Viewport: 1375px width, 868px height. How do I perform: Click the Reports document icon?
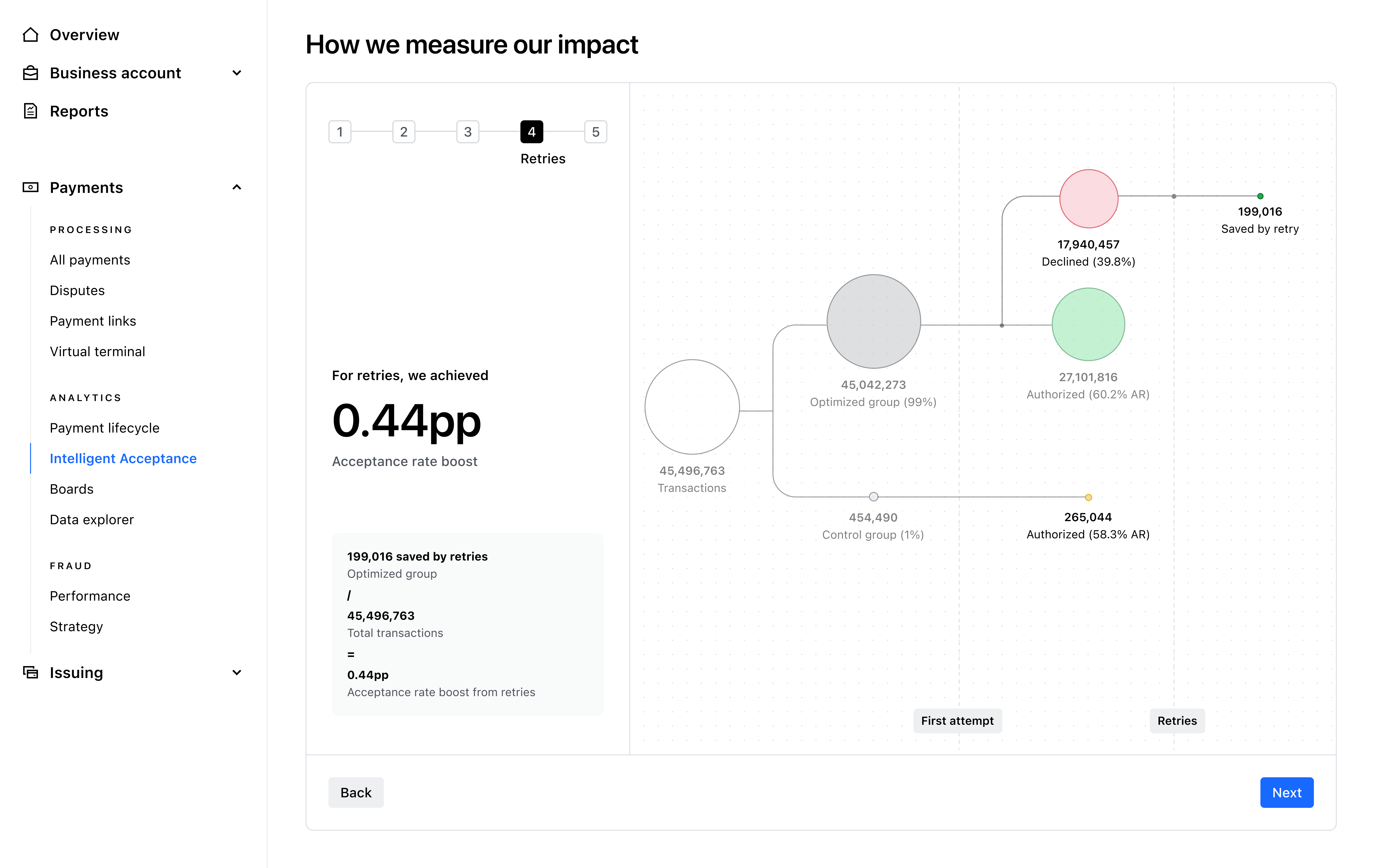point(30,111)
